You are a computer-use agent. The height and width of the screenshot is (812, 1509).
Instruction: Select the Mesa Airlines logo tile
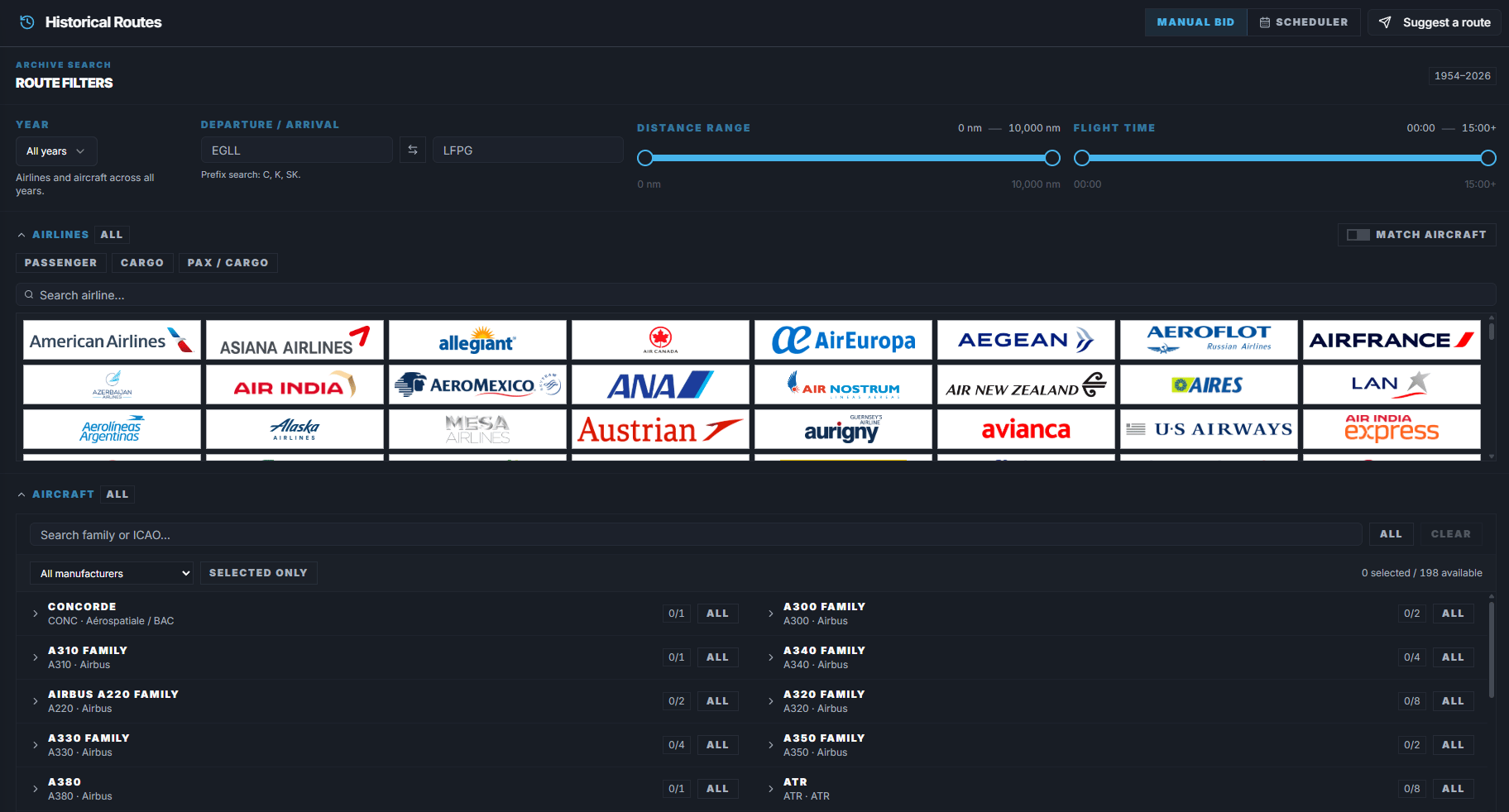click(x=478, y=429)
